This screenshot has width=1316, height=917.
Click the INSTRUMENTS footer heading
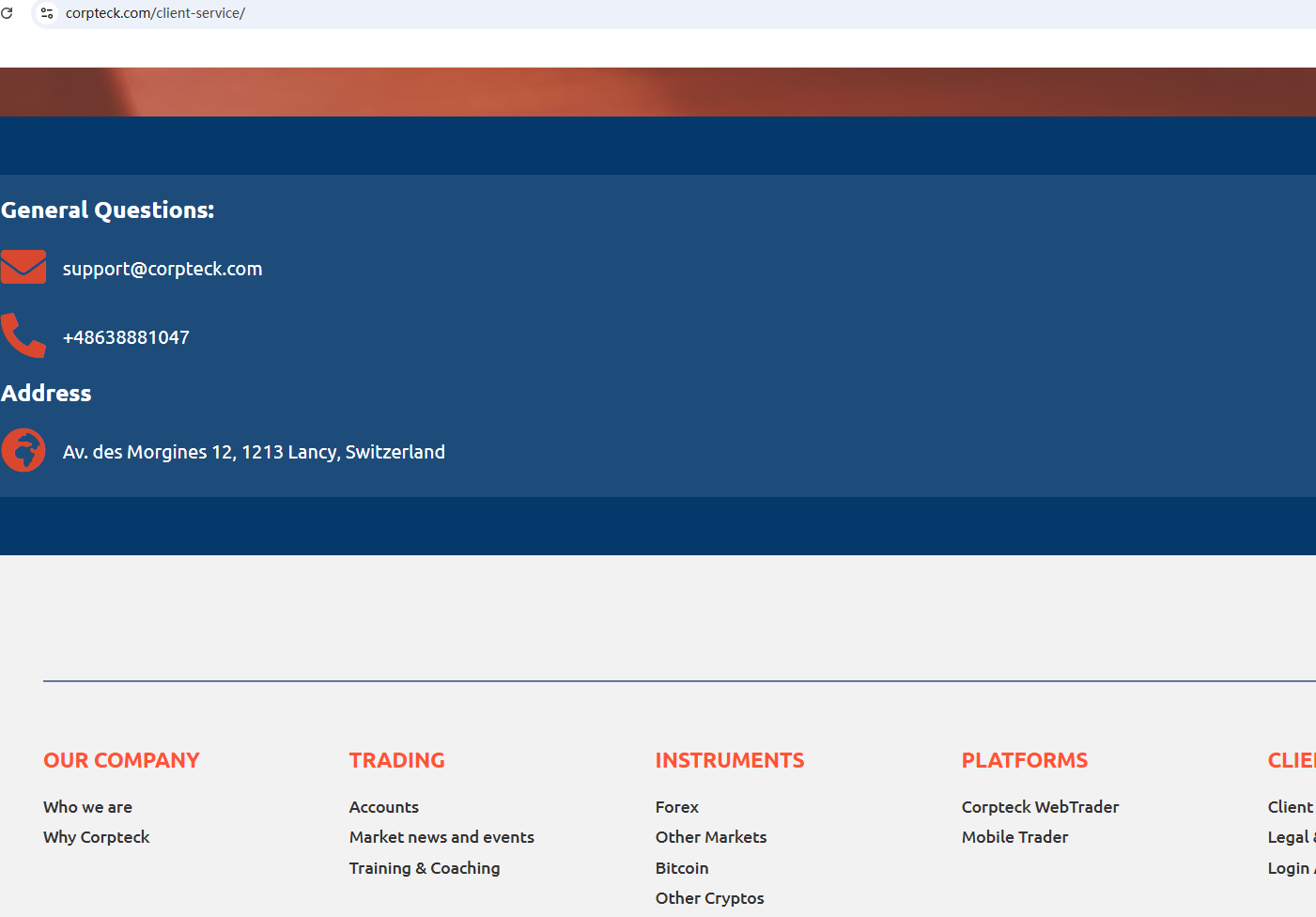tap(730, 760)
